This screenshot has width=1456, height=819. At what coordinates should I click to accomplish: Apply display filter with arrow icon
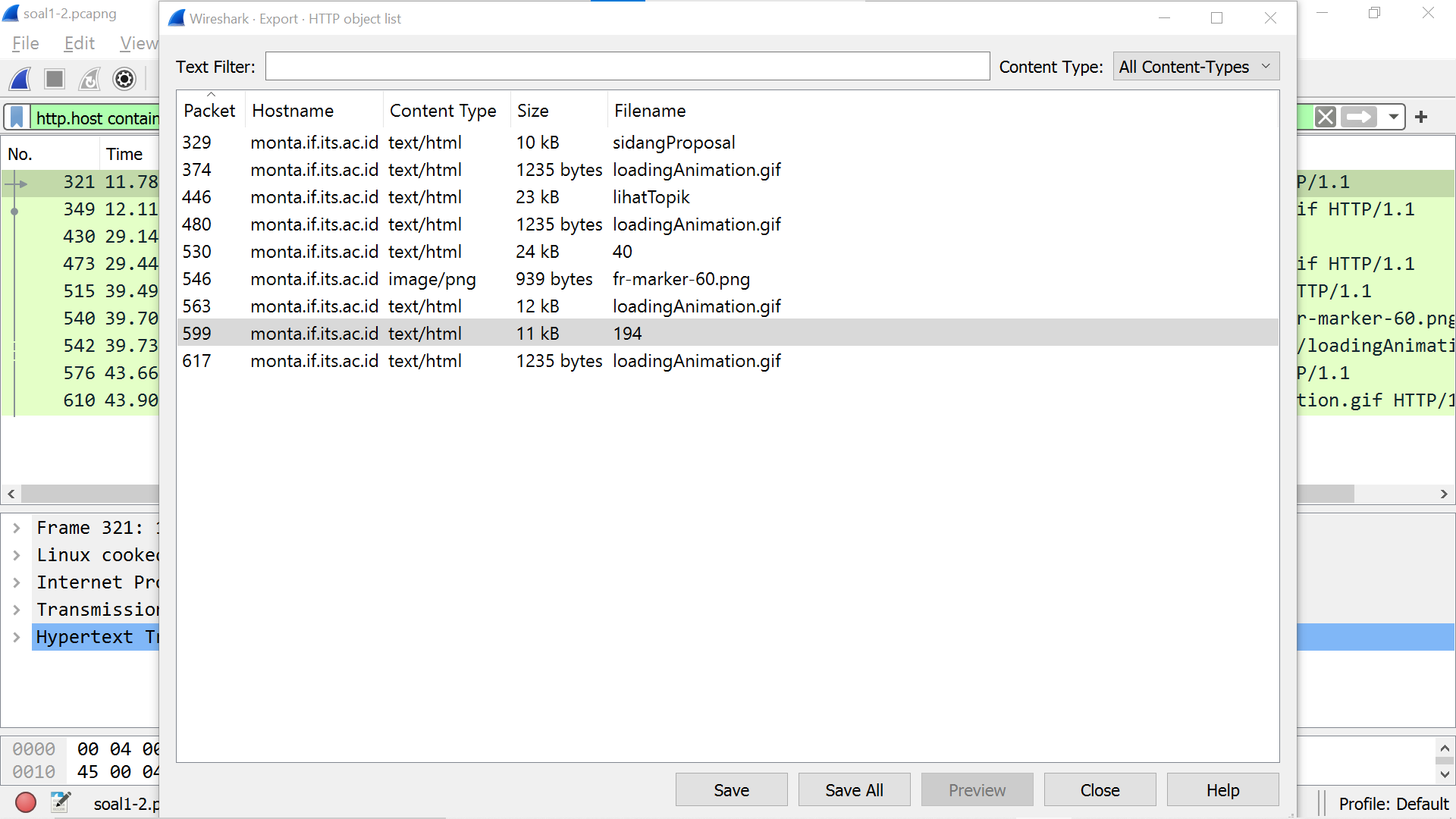click(x=1358, y=117)
